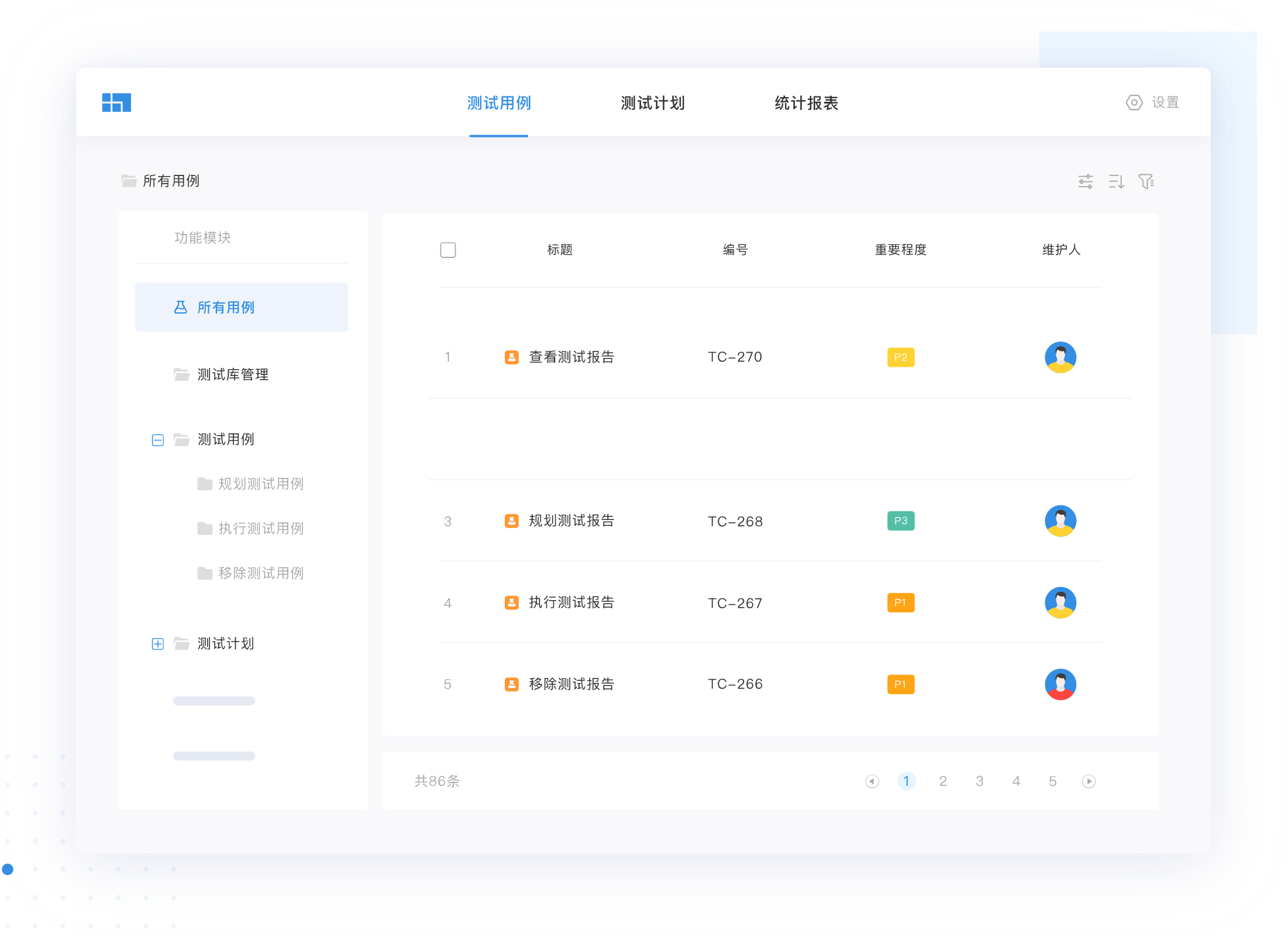Click the breadcrumb folder icon beside 所有用例

pos(129,181)
